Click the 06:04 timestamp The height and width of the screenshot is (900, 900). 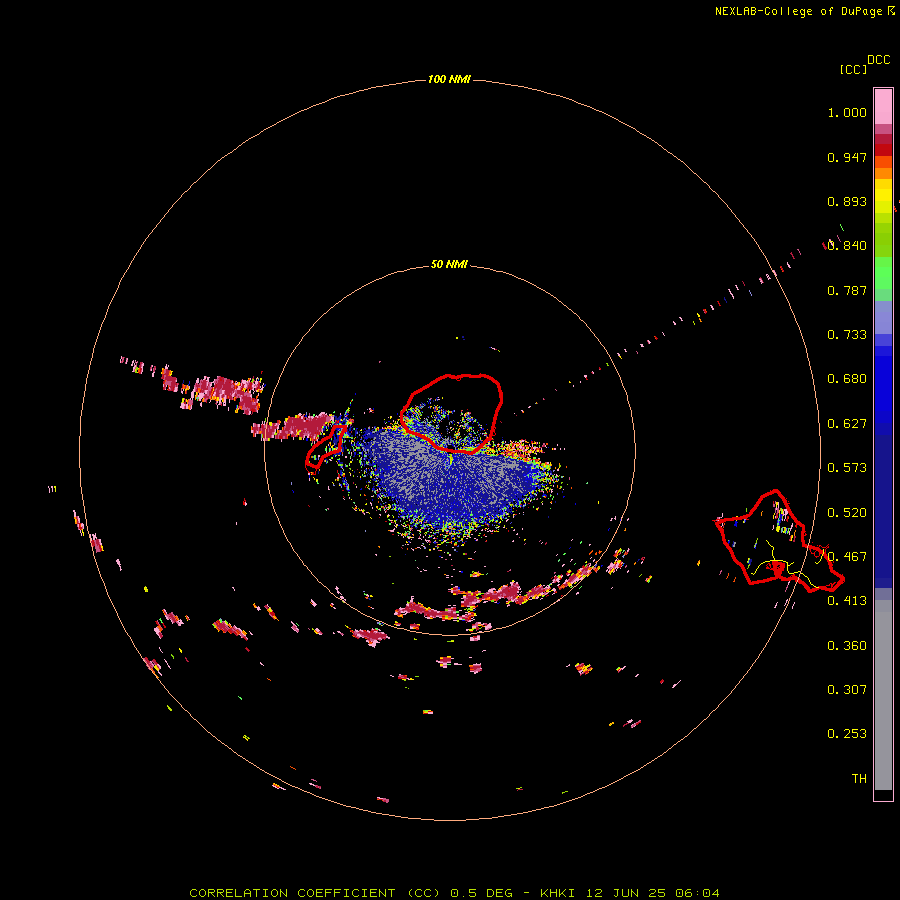[x=697, y=893]
